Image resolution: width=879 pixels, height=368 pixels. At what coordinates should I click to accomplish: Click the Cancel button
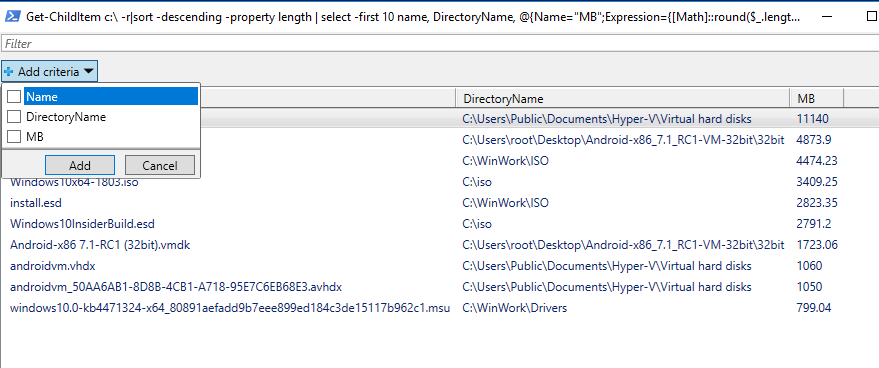(x=160, y=165)
